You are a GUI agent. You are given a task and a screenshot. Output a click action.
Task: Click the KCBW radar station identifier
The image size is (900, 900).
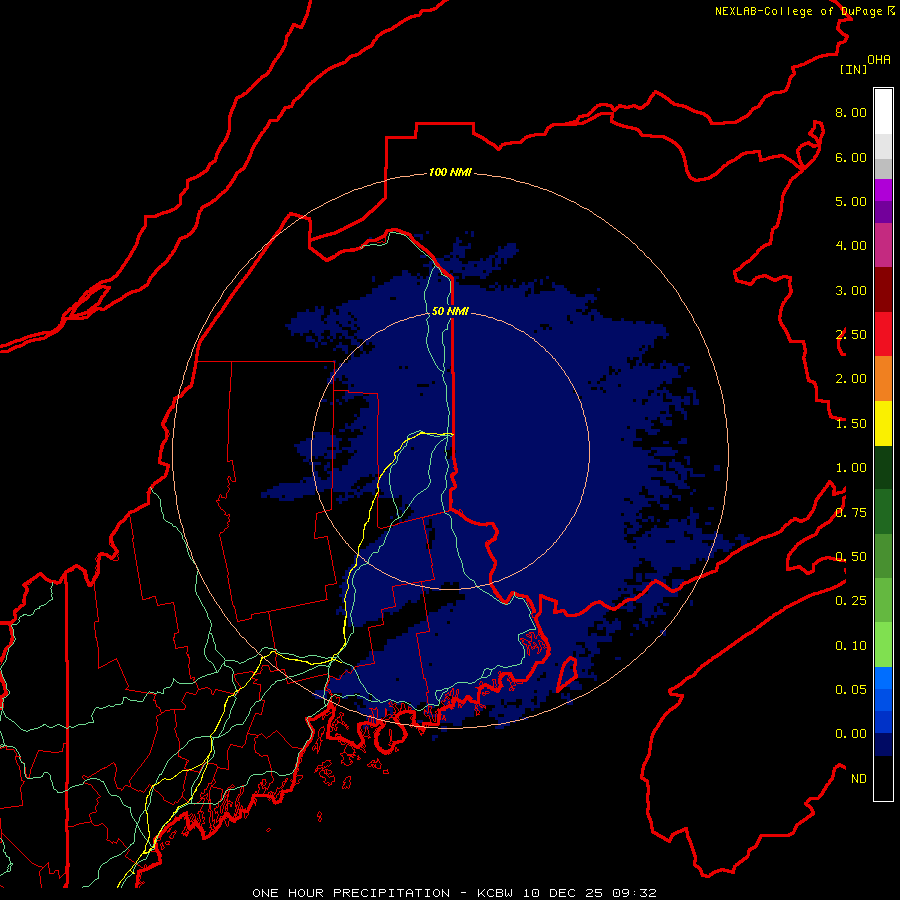coord(496,893)
